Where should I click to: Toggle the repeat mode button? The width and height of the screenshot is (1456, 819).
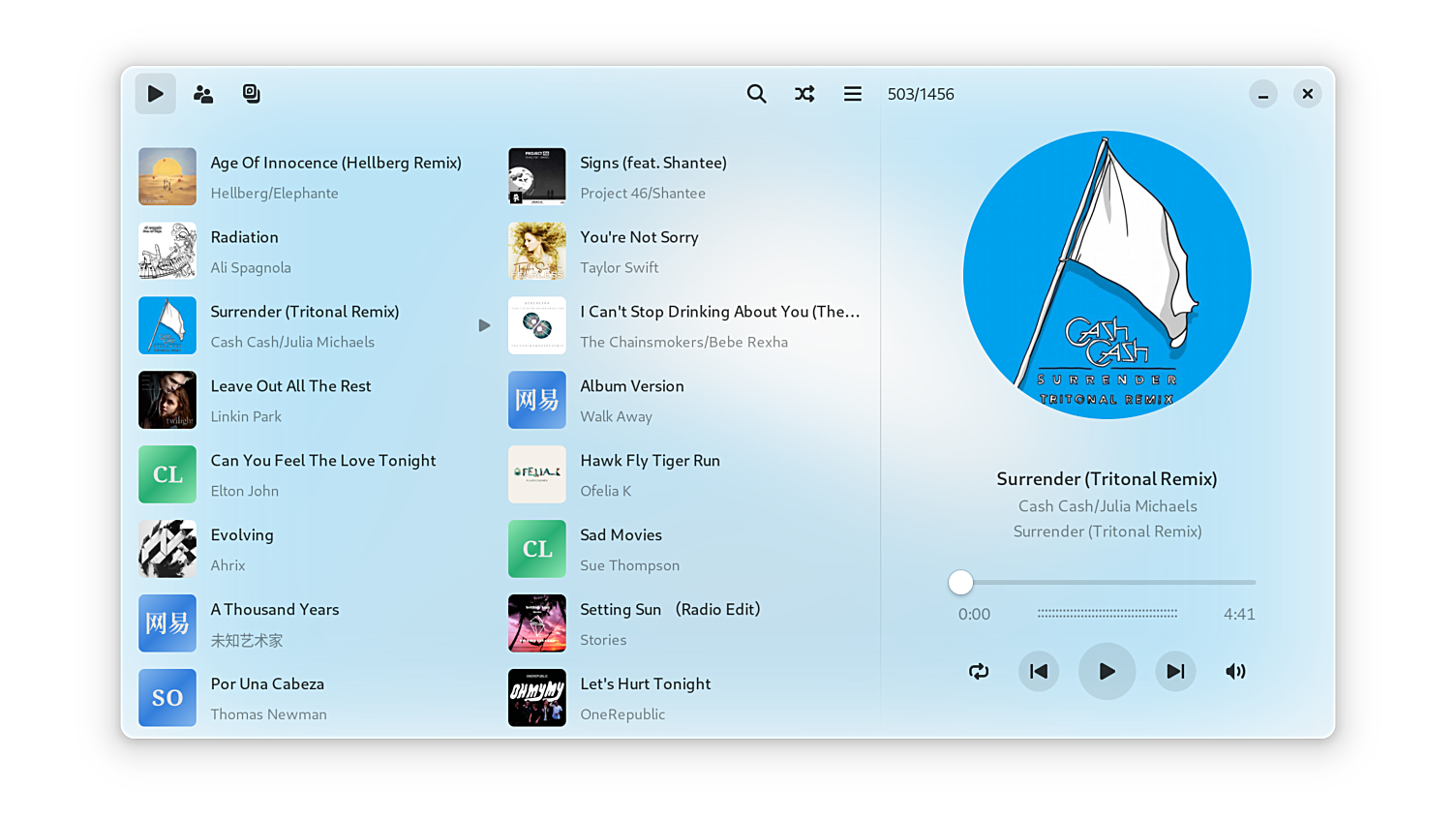click(979, 671)
